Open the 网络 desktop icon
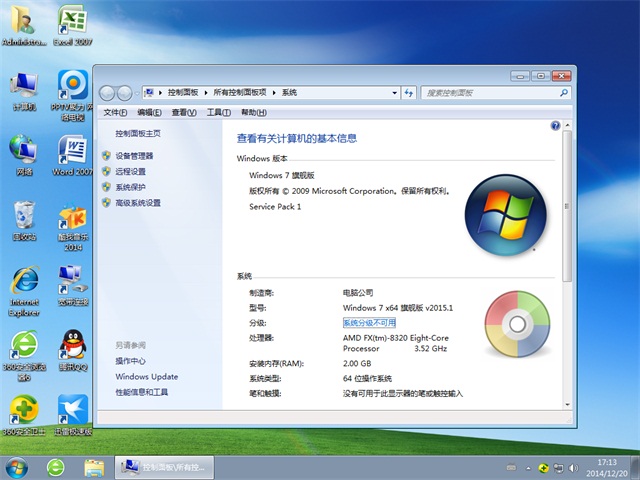The image size is (640, 480). point(24,155)
